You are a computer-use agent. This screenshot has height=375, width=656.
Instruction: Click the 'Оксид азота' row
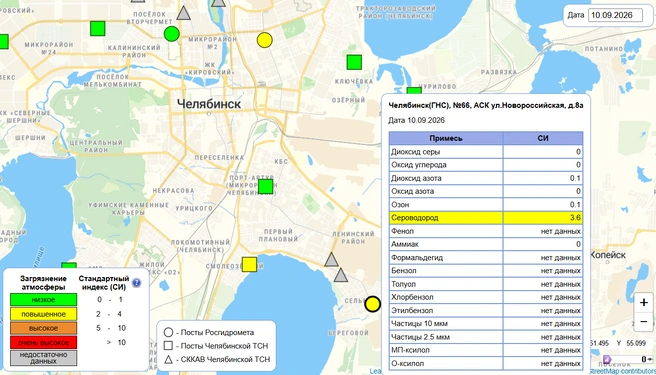(x=486, y=191)
